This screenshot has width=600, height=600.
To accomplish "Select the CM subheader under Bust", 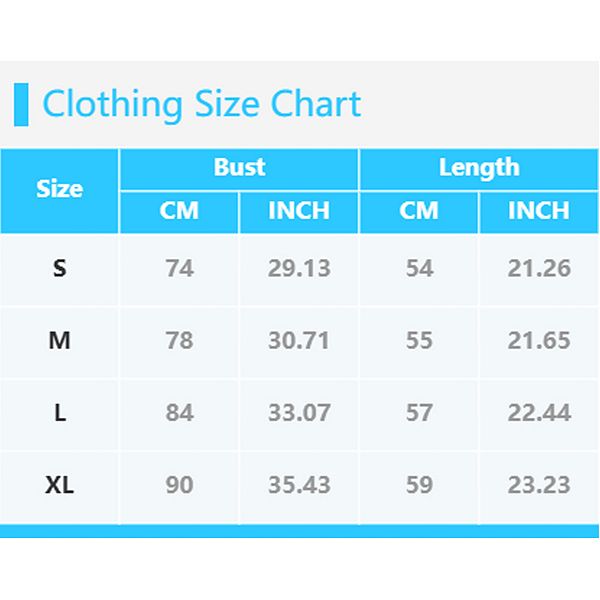I will 179,211.
